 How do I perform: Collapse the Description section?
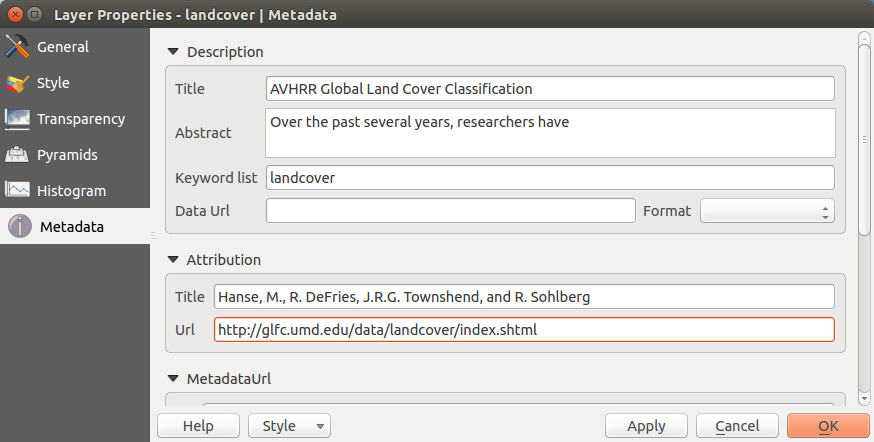[173, 52]
